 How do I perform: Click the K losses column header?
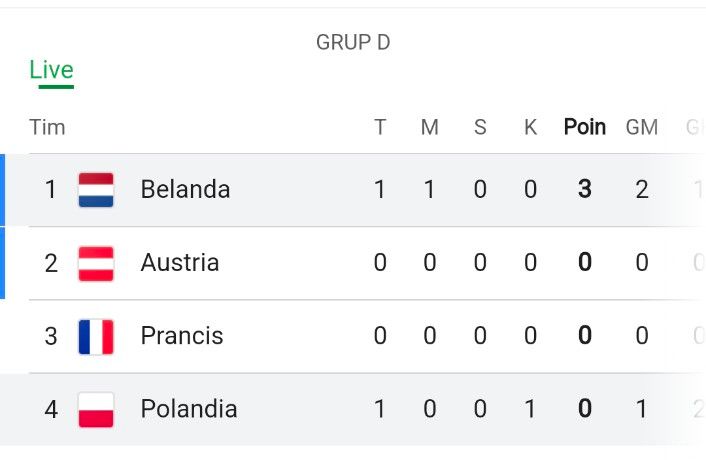coord(530,127)
